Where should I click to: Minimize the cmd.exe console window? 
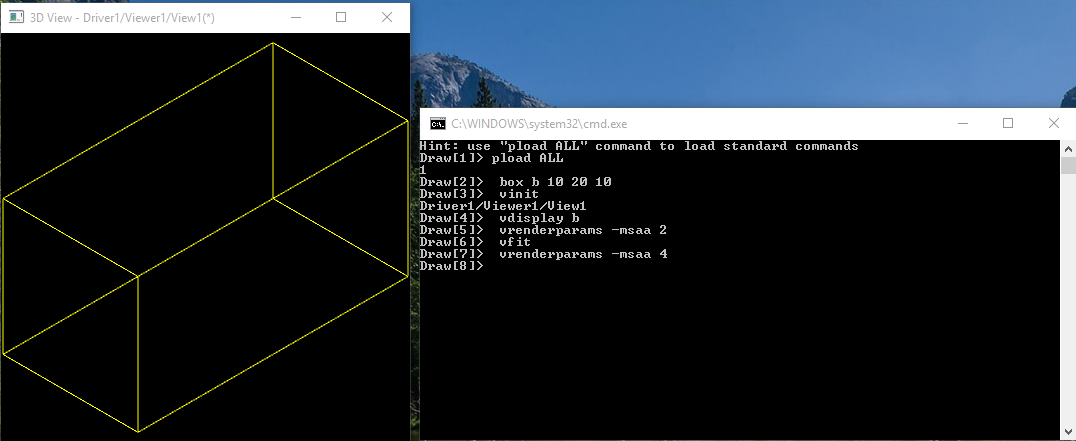(x=962, y=123)
